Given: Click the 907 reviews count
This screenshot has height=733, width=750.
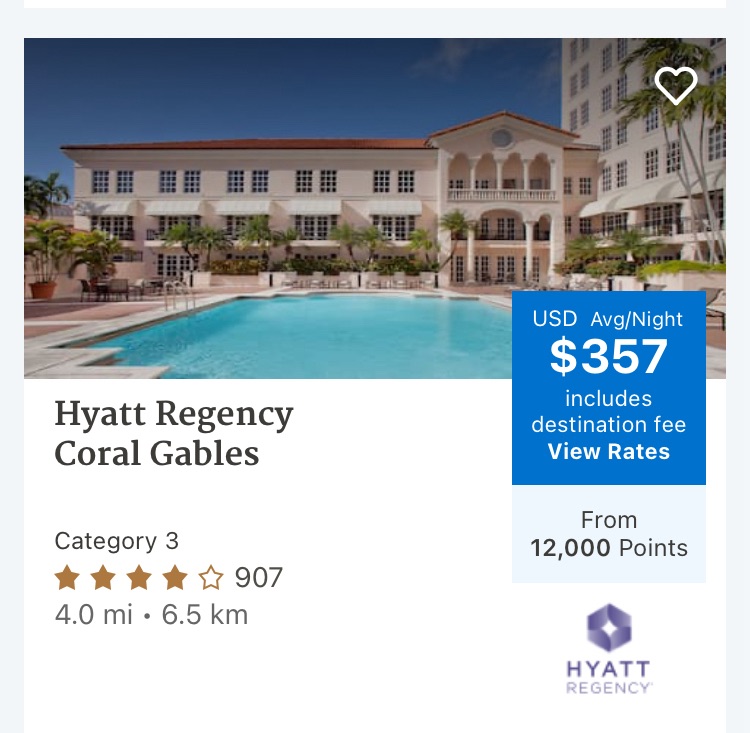Looking at the screenshot, I should point(259,578).
